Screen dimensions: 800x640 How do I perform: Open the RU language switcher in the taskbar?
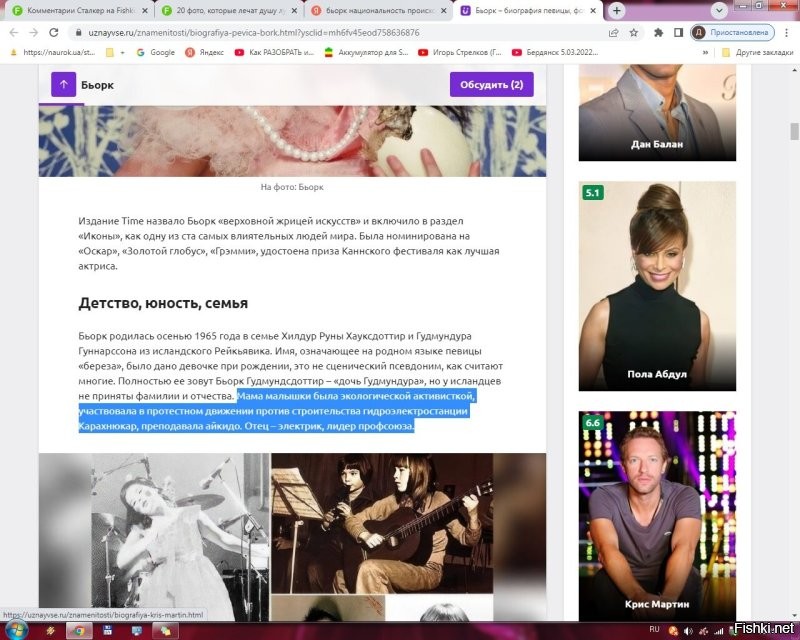pyautogui.click(x=656, y=630)
